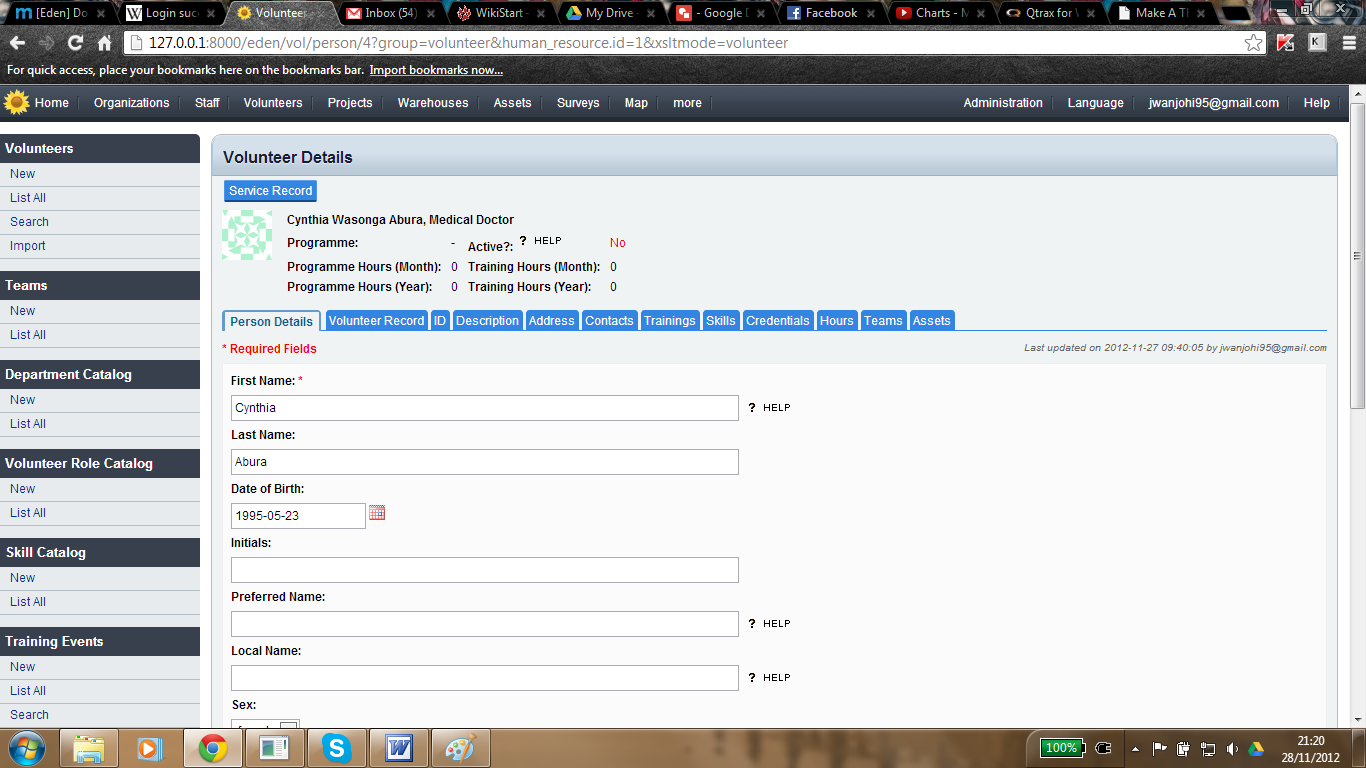Open the Credentials tab
1366x768 pixels.
tap(777, 321)
